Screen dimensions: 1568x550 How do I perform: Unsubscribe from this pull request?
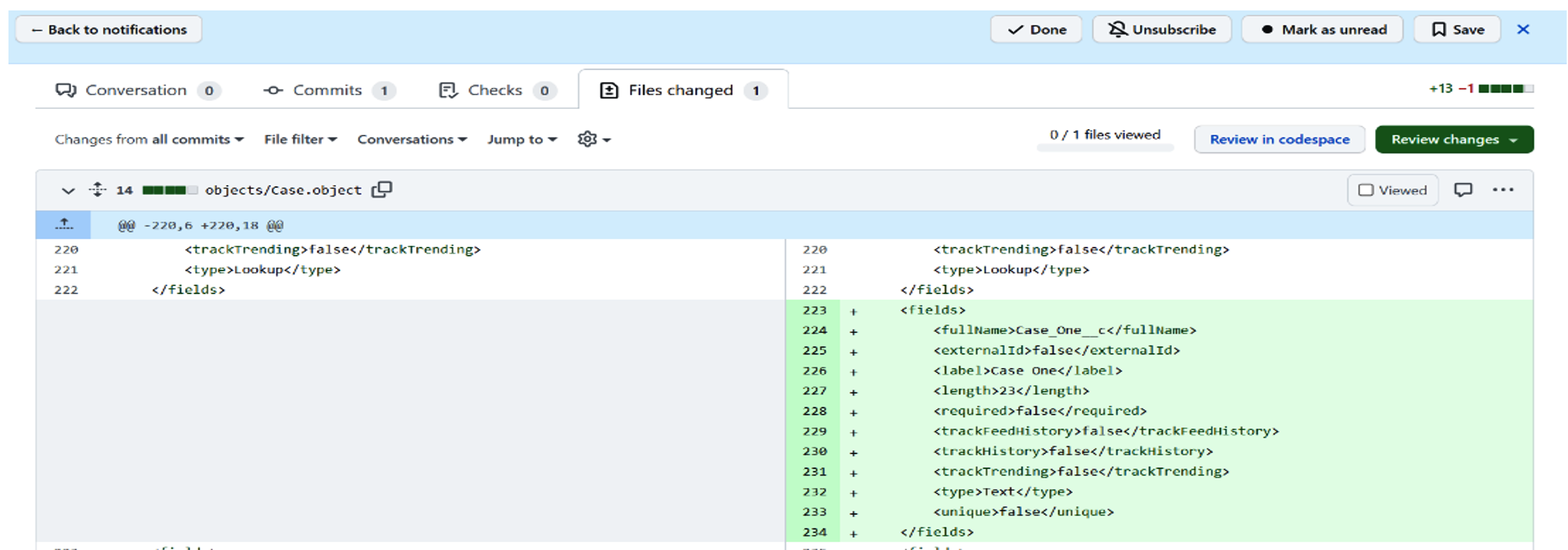tap(1161, 29)
